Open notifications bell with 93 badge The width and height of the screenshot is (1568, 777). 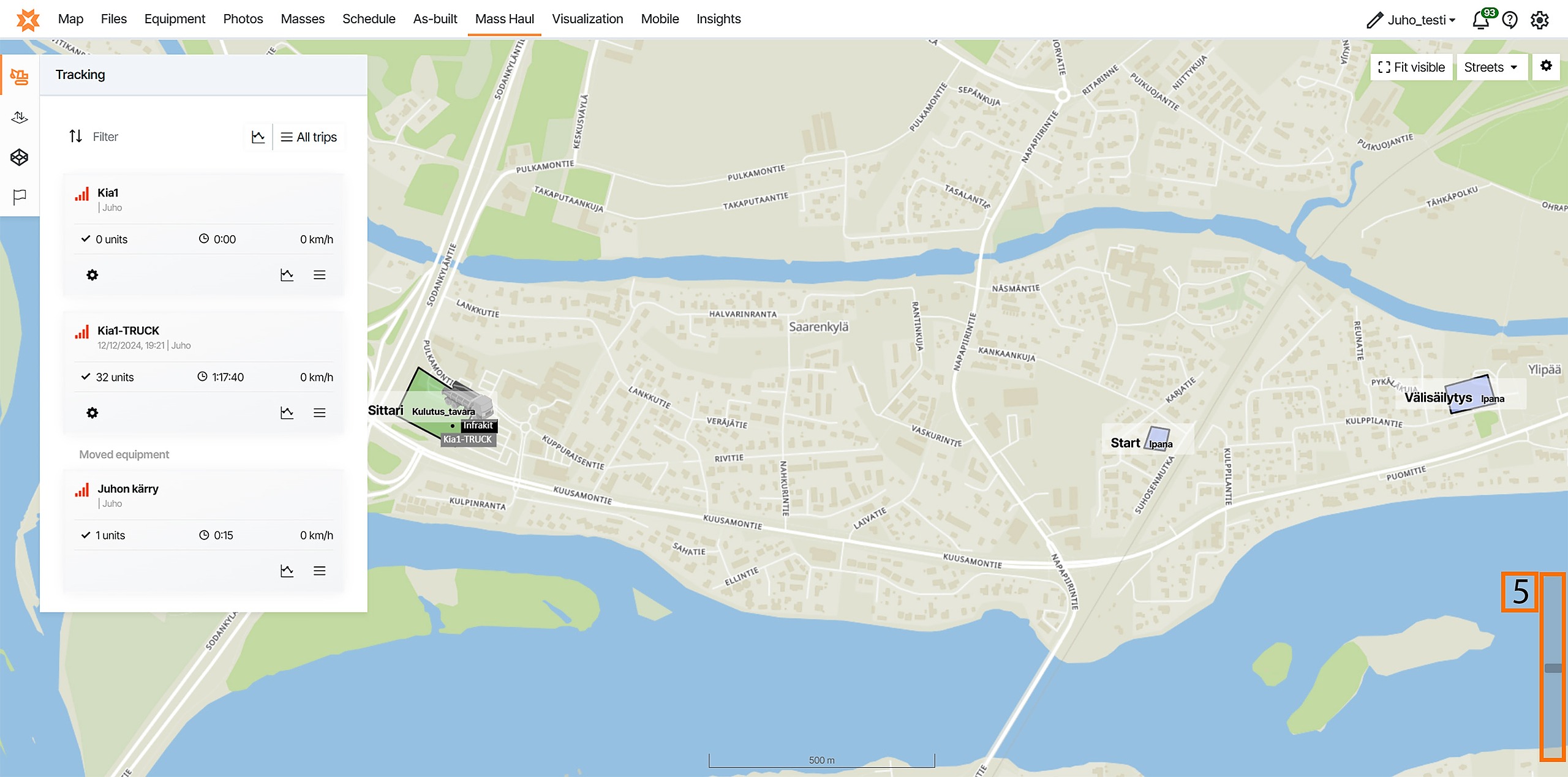(1481, 20)
